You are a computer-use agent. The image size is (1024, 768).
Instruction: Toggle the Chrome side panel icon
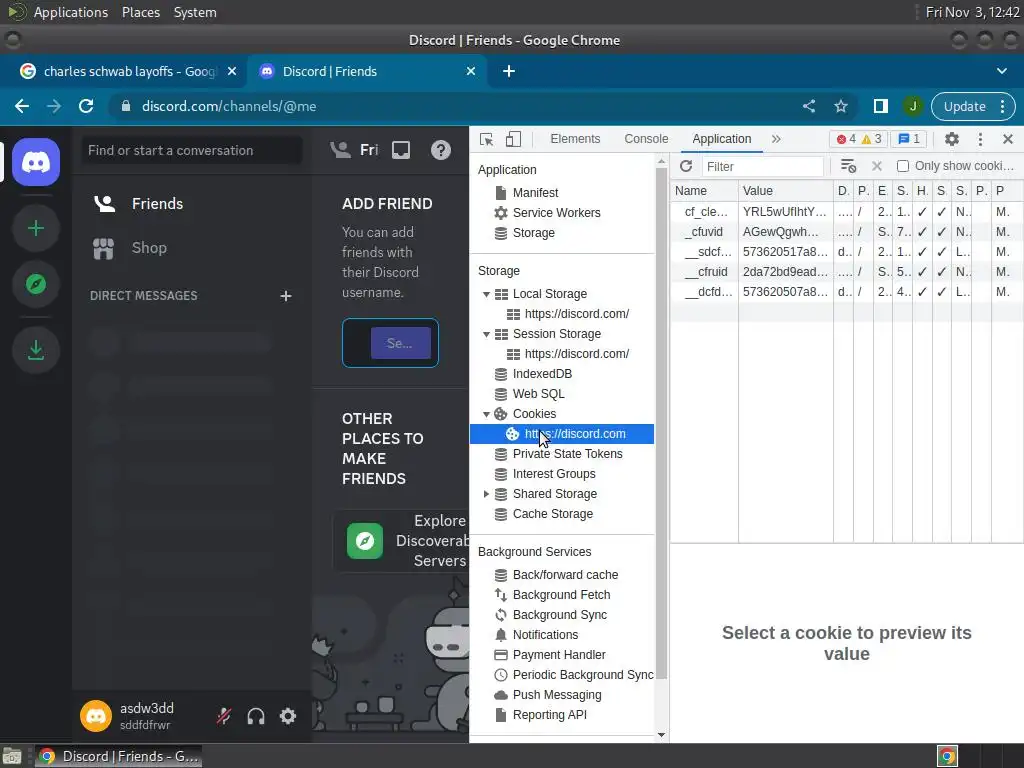(881, 106)
